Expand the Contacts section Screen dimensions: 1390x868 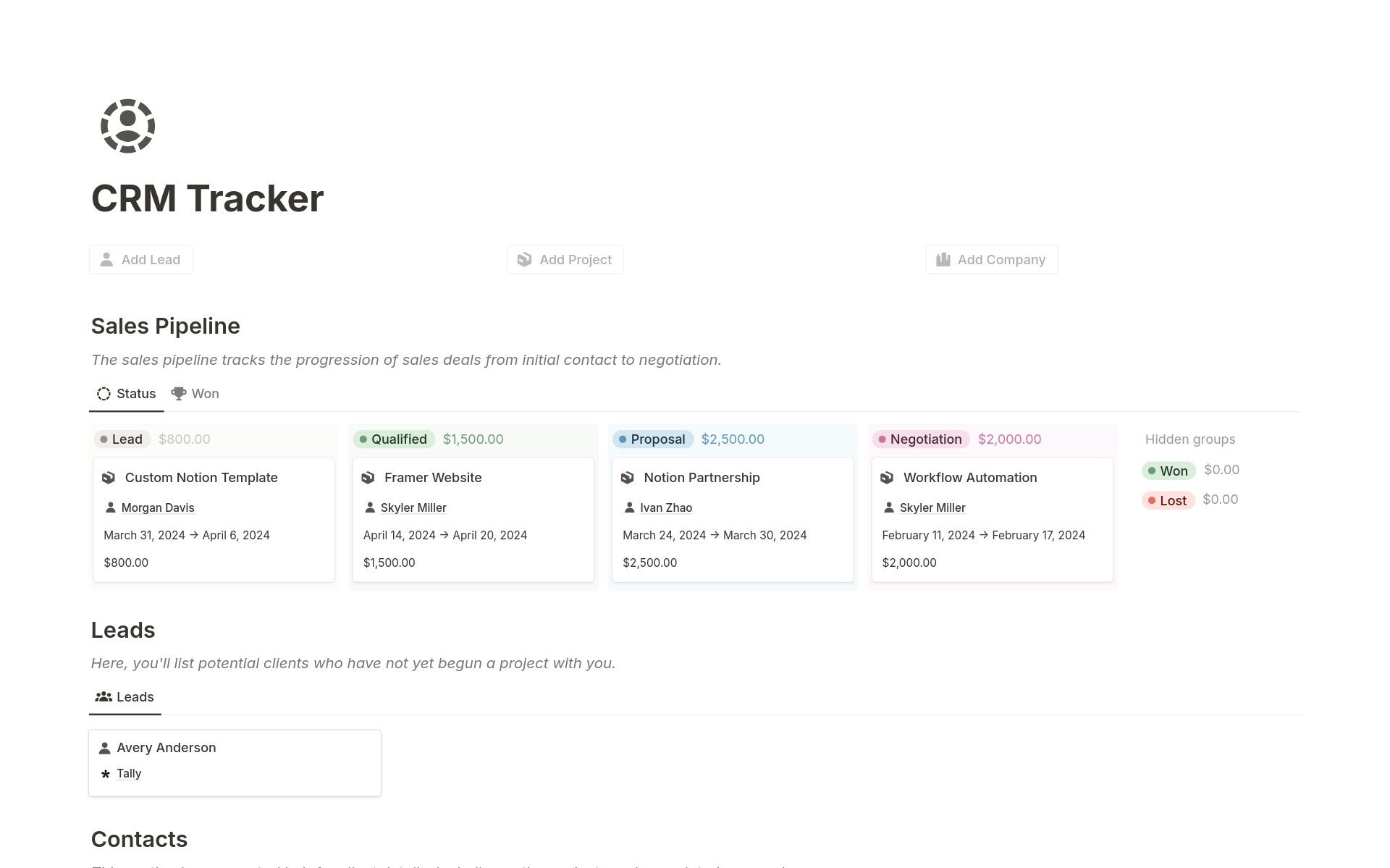139,838
